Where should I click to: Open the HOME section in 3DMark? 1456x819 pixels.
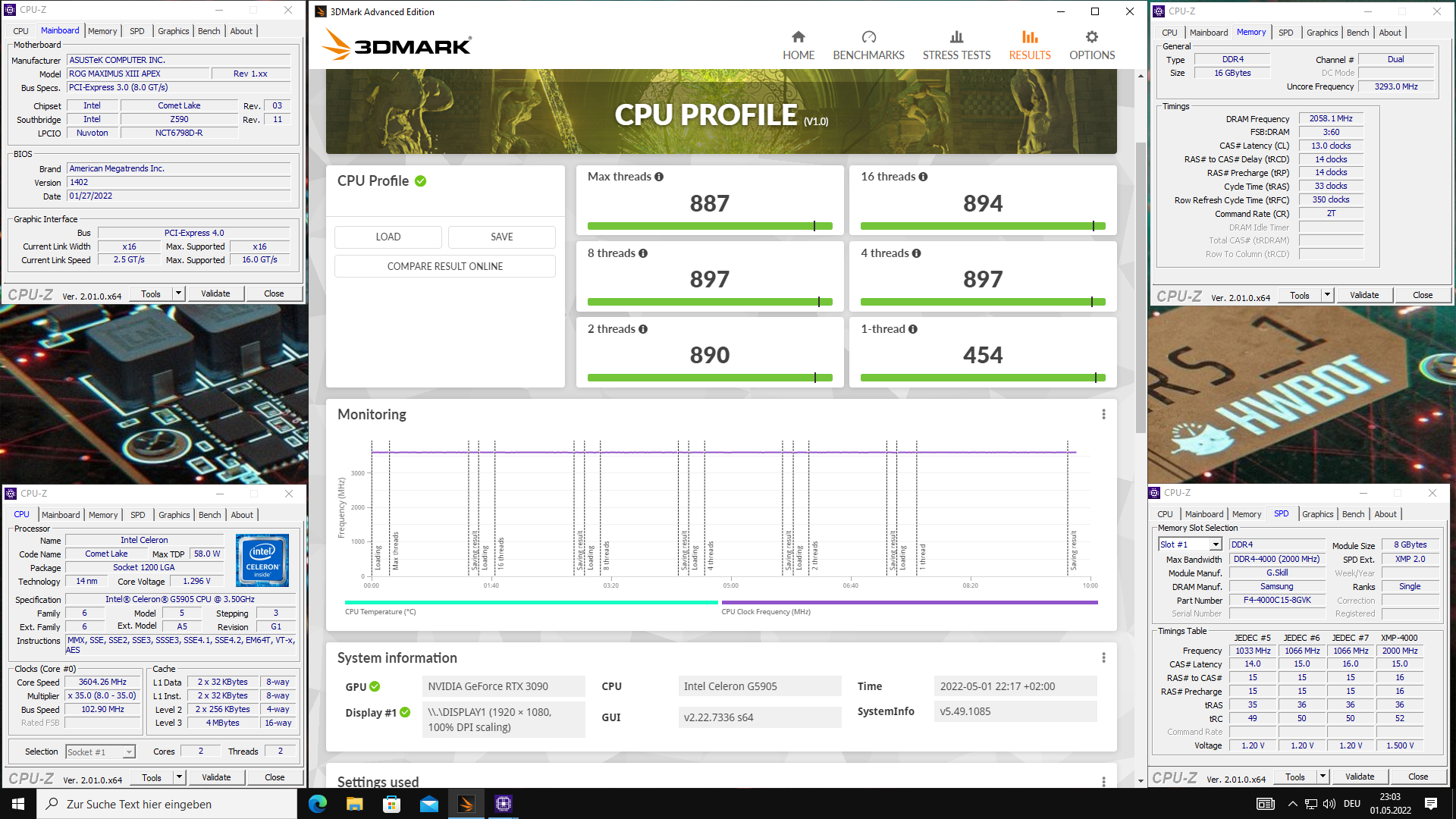[x=798, y=46]
